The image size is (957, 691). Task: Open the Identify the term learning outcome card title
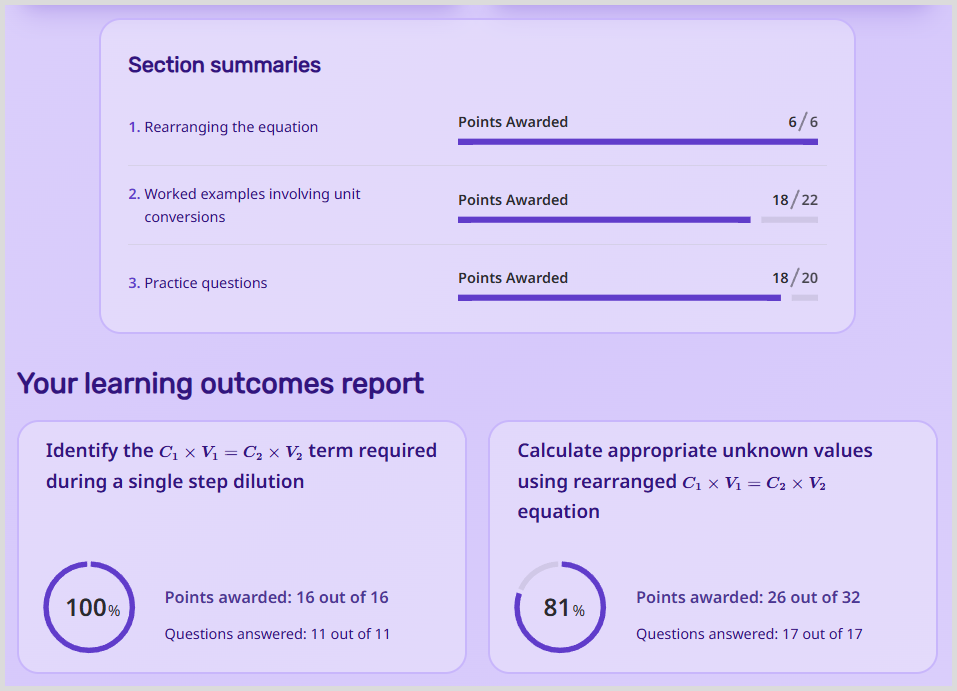(241, 466)
